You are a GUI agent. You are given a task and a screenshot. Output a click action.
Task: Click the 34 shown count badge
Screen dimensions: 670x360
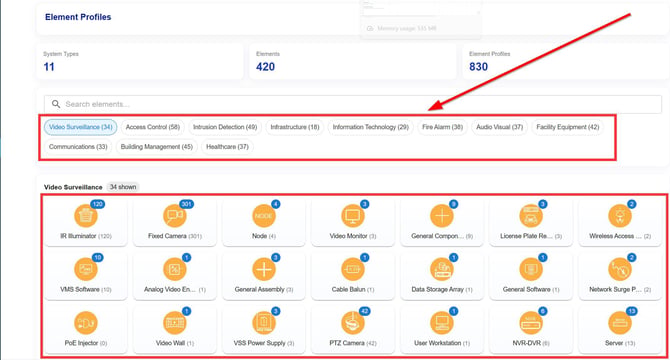pos(123,187)
